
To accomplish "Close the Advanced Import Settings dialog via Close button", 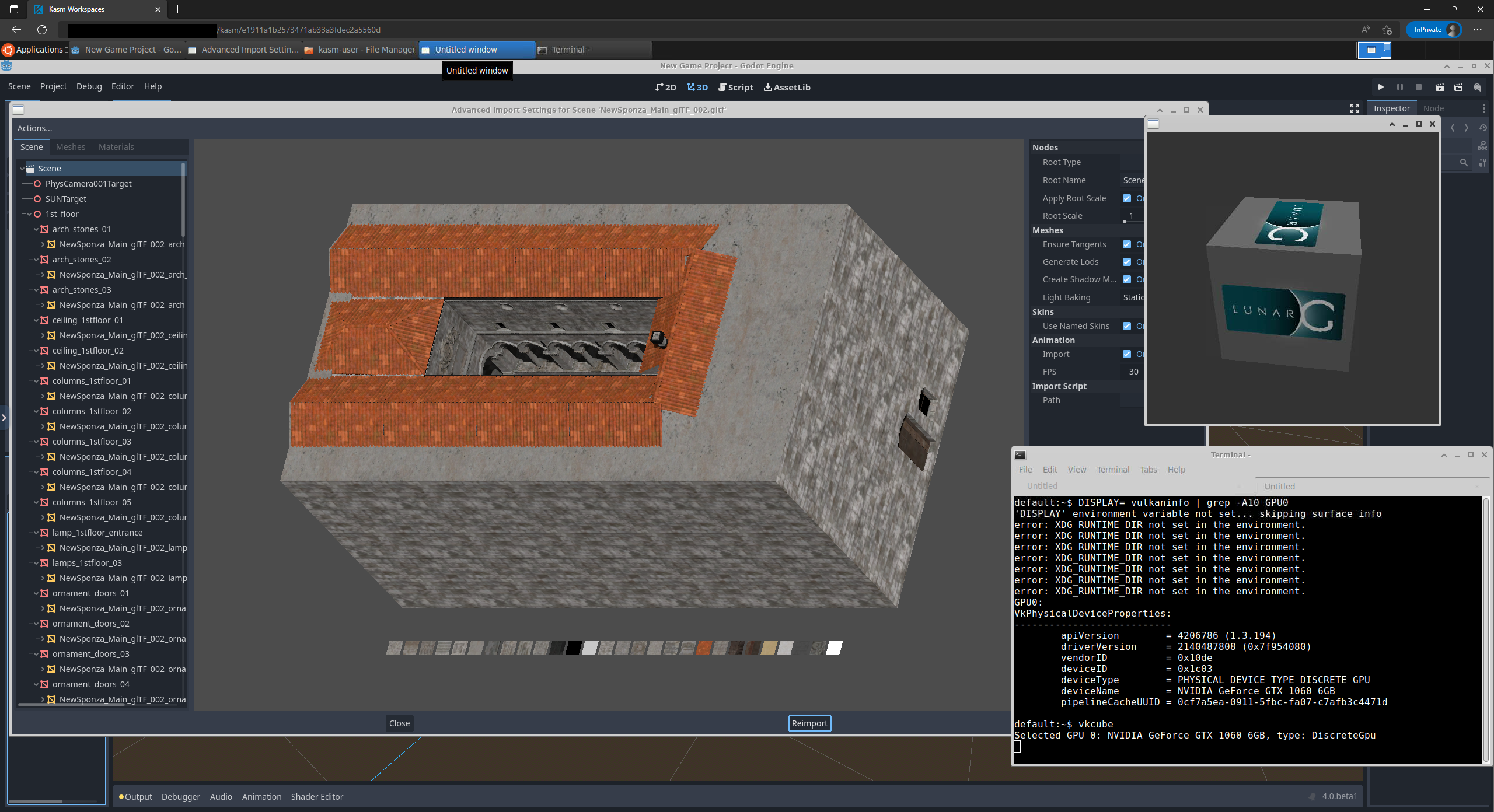I will (399, 723).
